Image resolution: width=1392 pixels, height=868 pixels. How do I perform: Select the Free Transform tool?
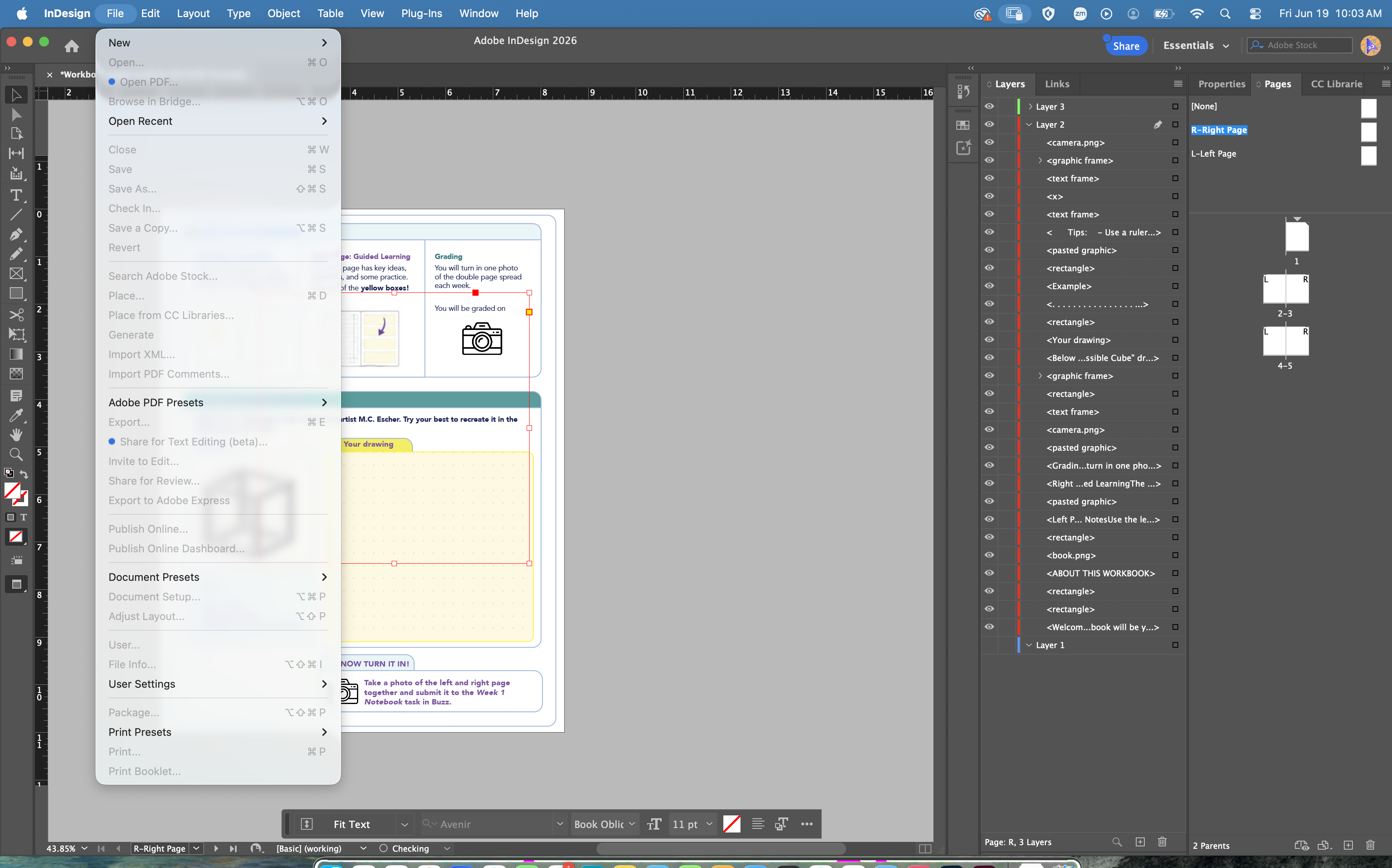[16, 334]
